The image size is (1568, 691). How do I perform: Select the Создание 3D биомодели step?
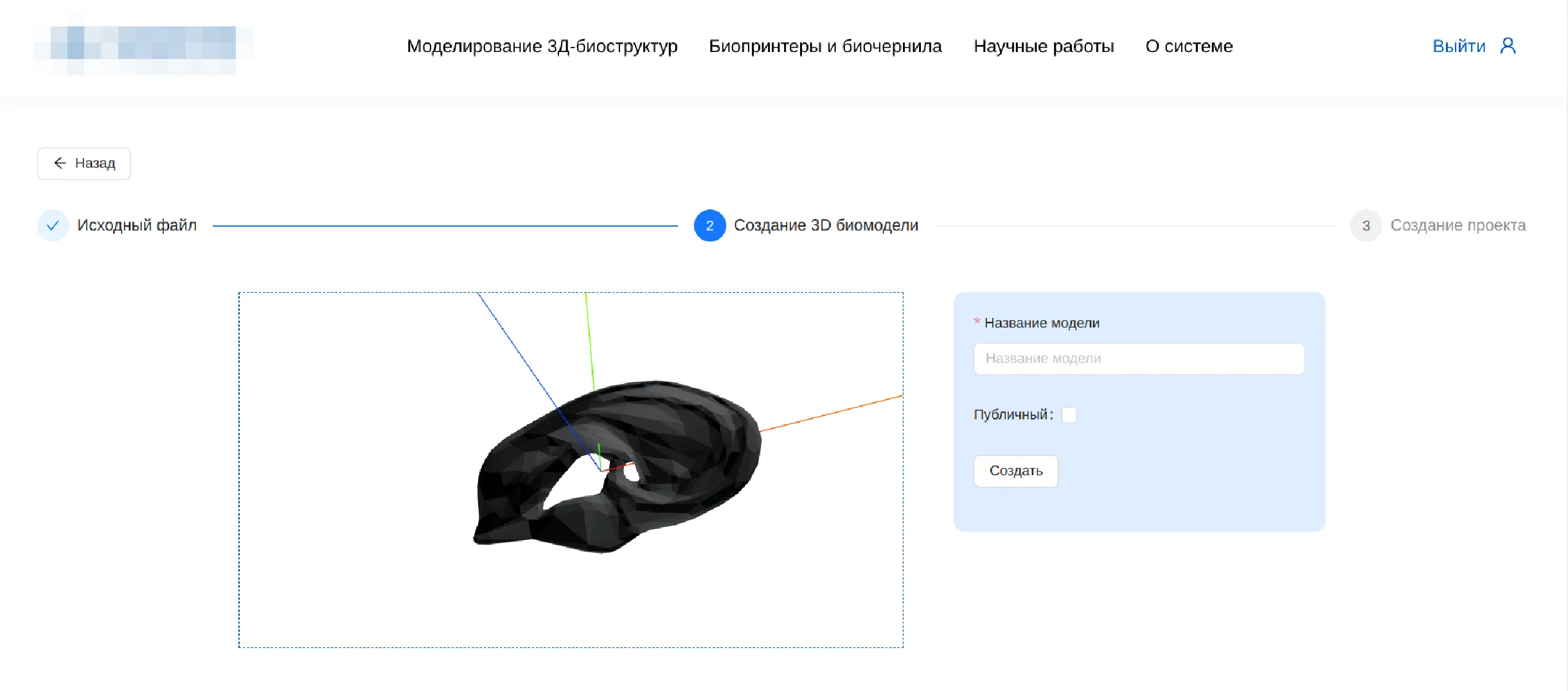click(x=826, y=225)
